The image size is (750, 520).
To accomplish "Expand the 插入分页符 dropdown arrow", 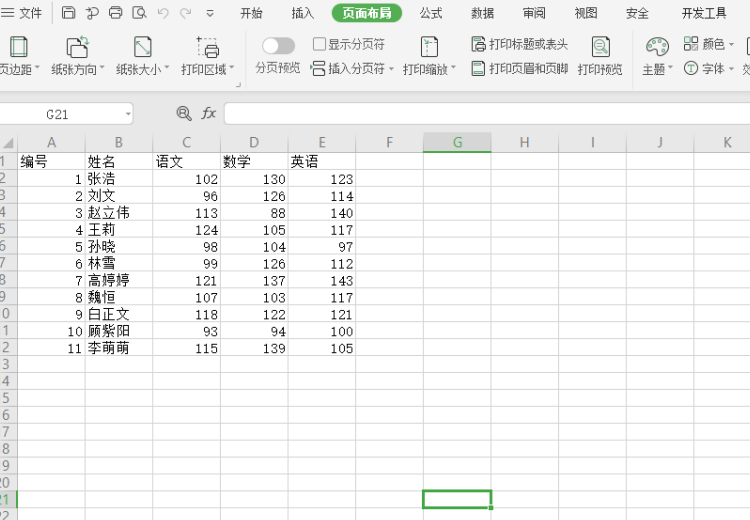I will [x=391, y=69].
